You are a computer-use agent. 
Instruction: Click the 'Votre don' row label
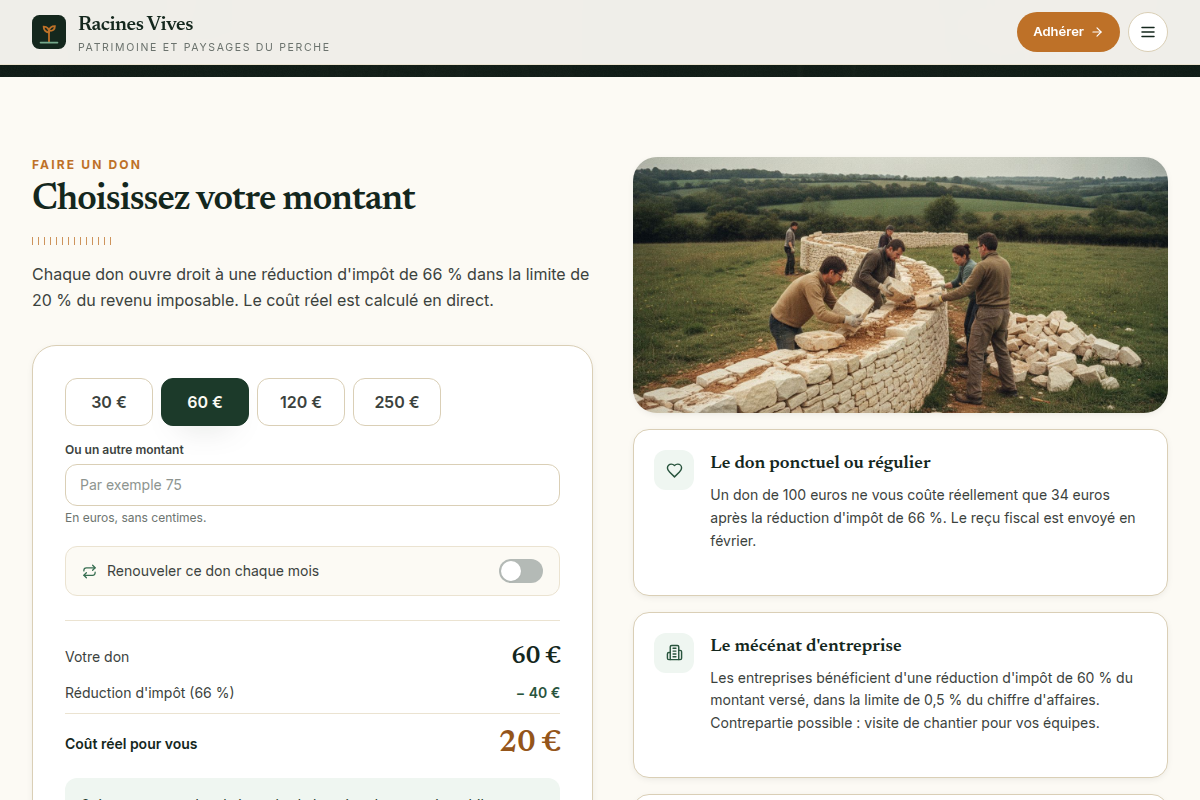(97, 657)
